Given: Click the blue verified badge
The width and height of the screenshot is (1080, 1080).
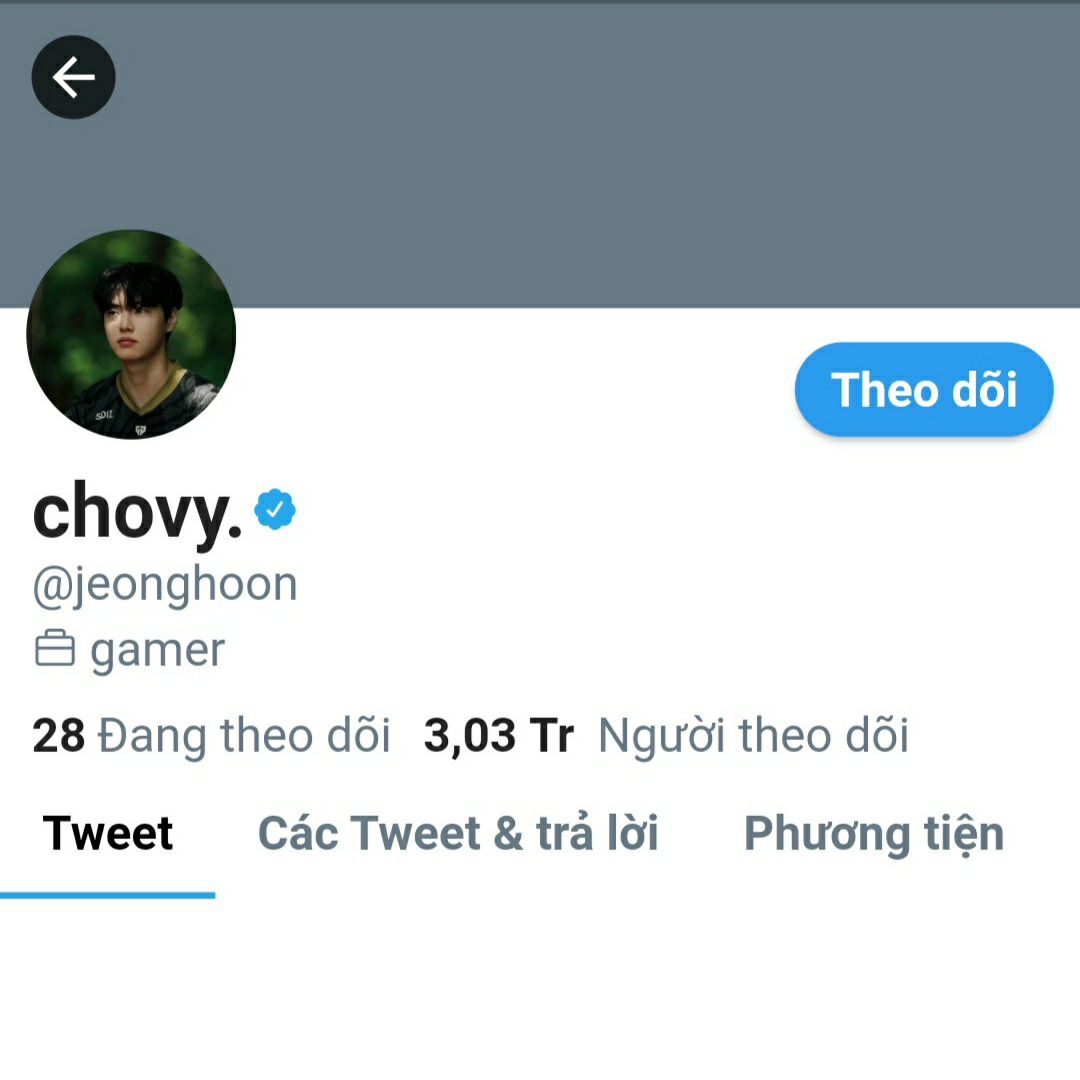Looking at the screenshot, I should point(275,509).
